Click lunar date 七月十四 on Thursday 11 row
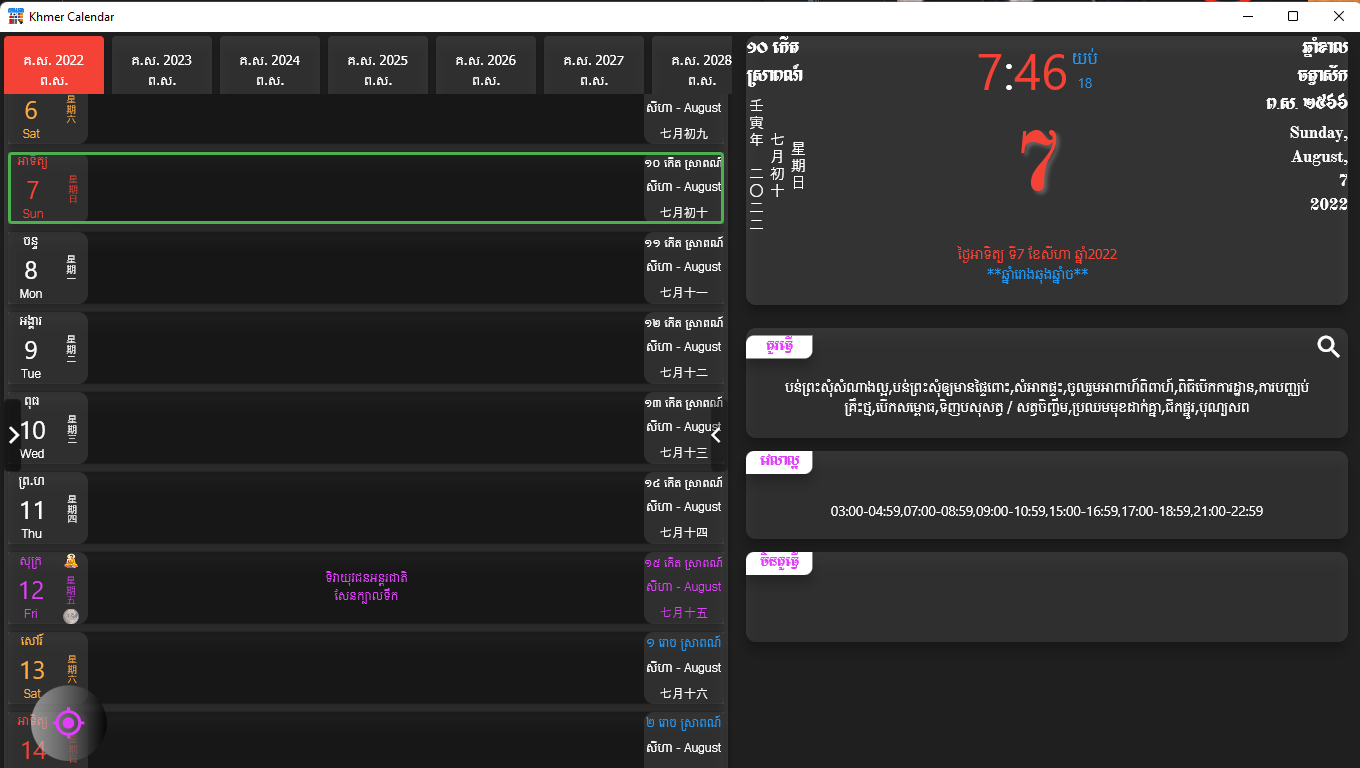The height and width of the screenshot is (768, 1360). [x=684, y=532]
